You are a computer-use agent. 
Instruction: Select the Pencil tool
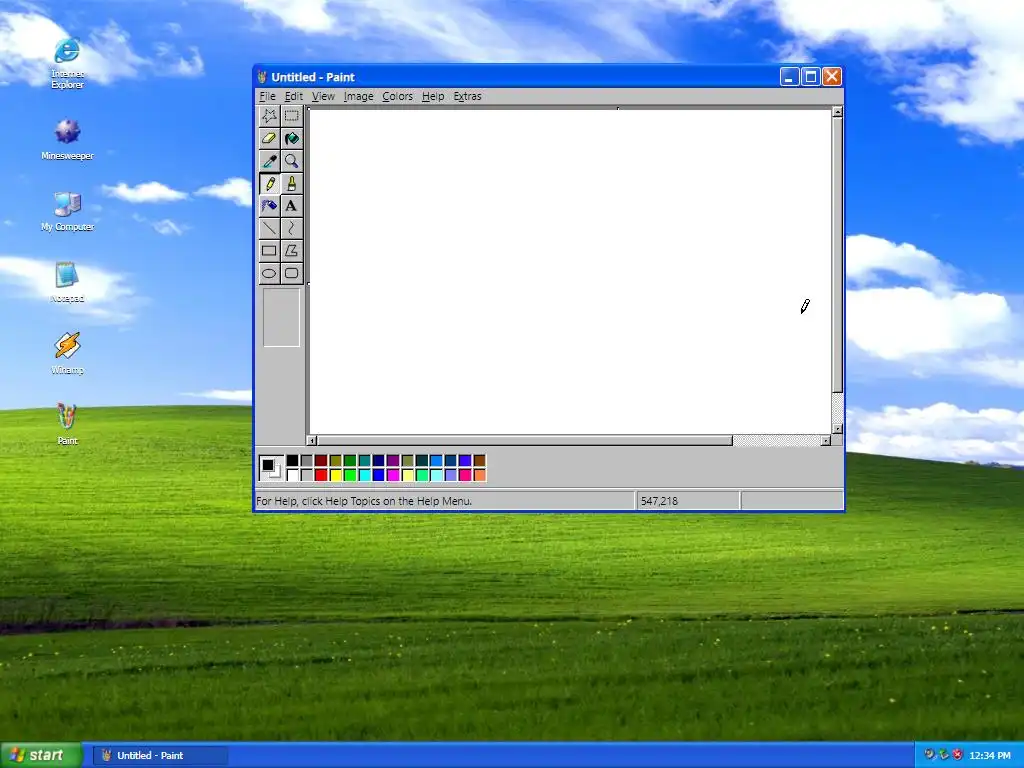pos(269,184)
